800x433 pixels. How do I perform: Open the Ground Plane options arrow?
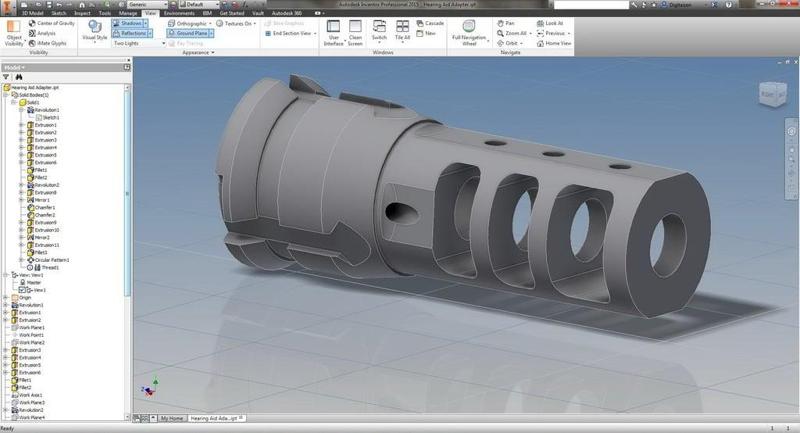tap(211, 33)
